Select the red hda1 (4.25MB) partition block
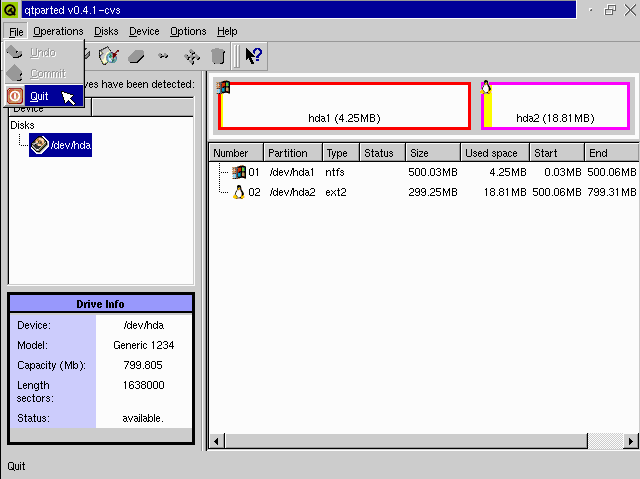 pos(344,106)
